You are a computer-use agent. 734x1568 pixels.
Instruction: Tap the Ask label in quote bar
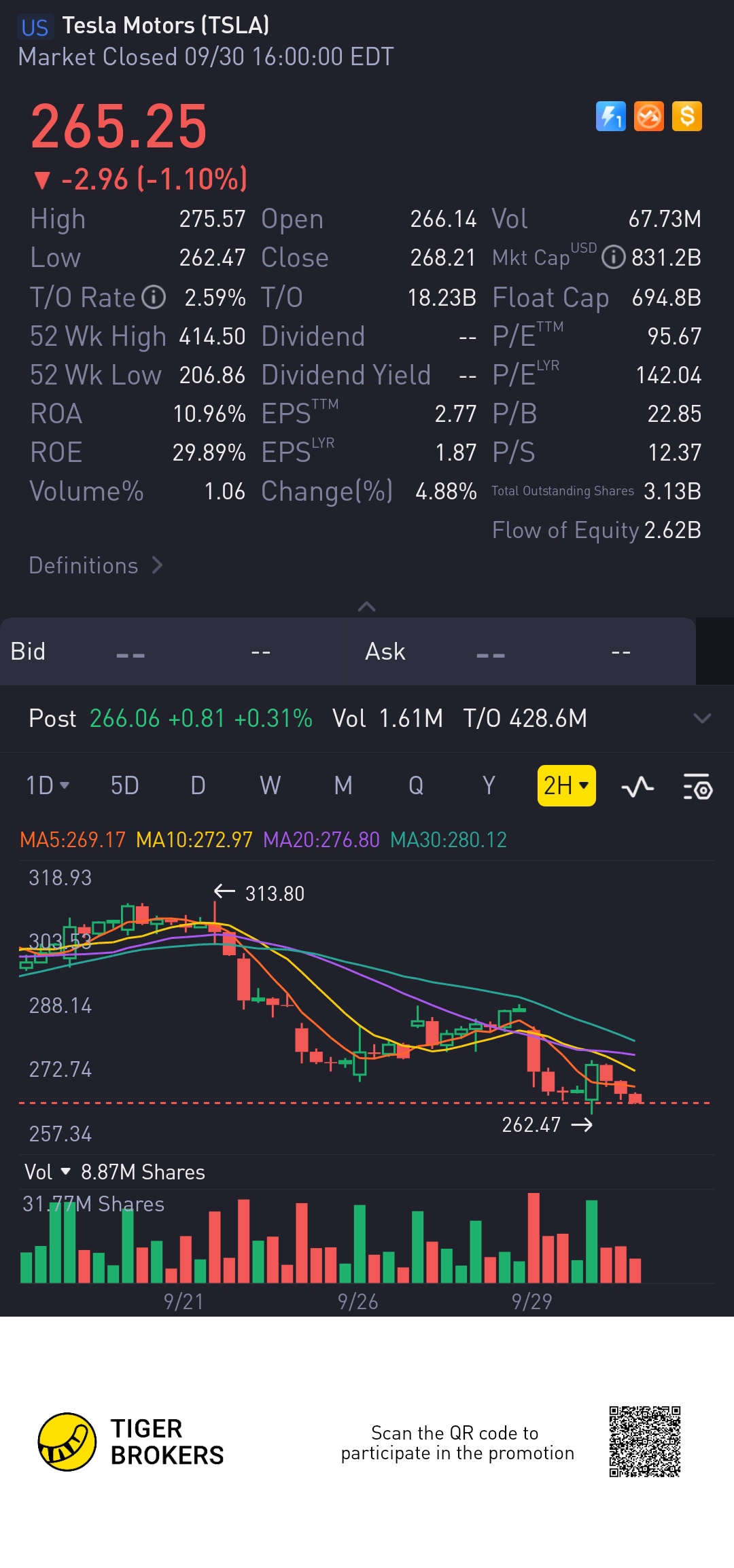[x=385, y=652]
